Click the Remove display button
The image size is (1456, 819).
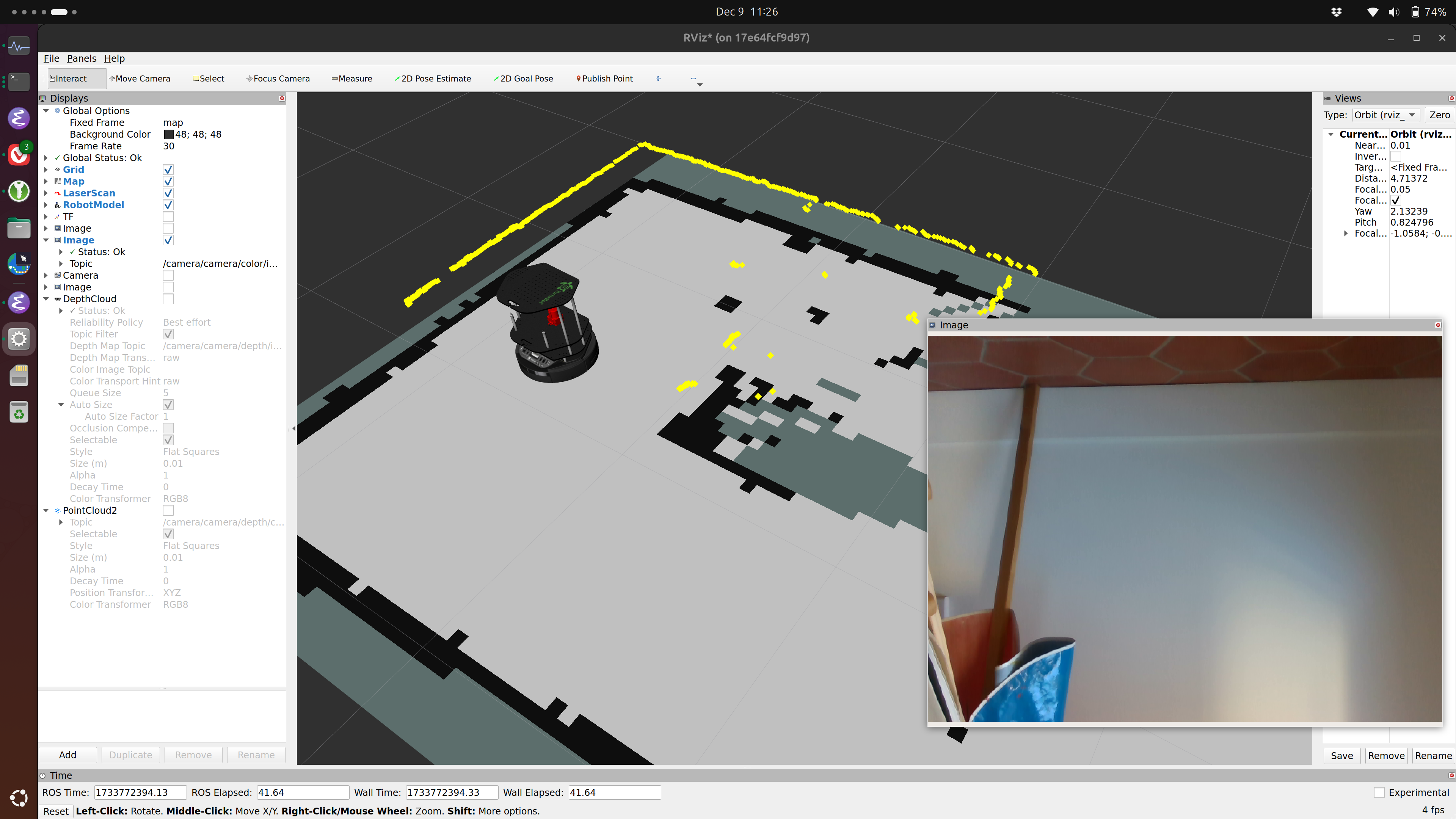click(193, 755)
